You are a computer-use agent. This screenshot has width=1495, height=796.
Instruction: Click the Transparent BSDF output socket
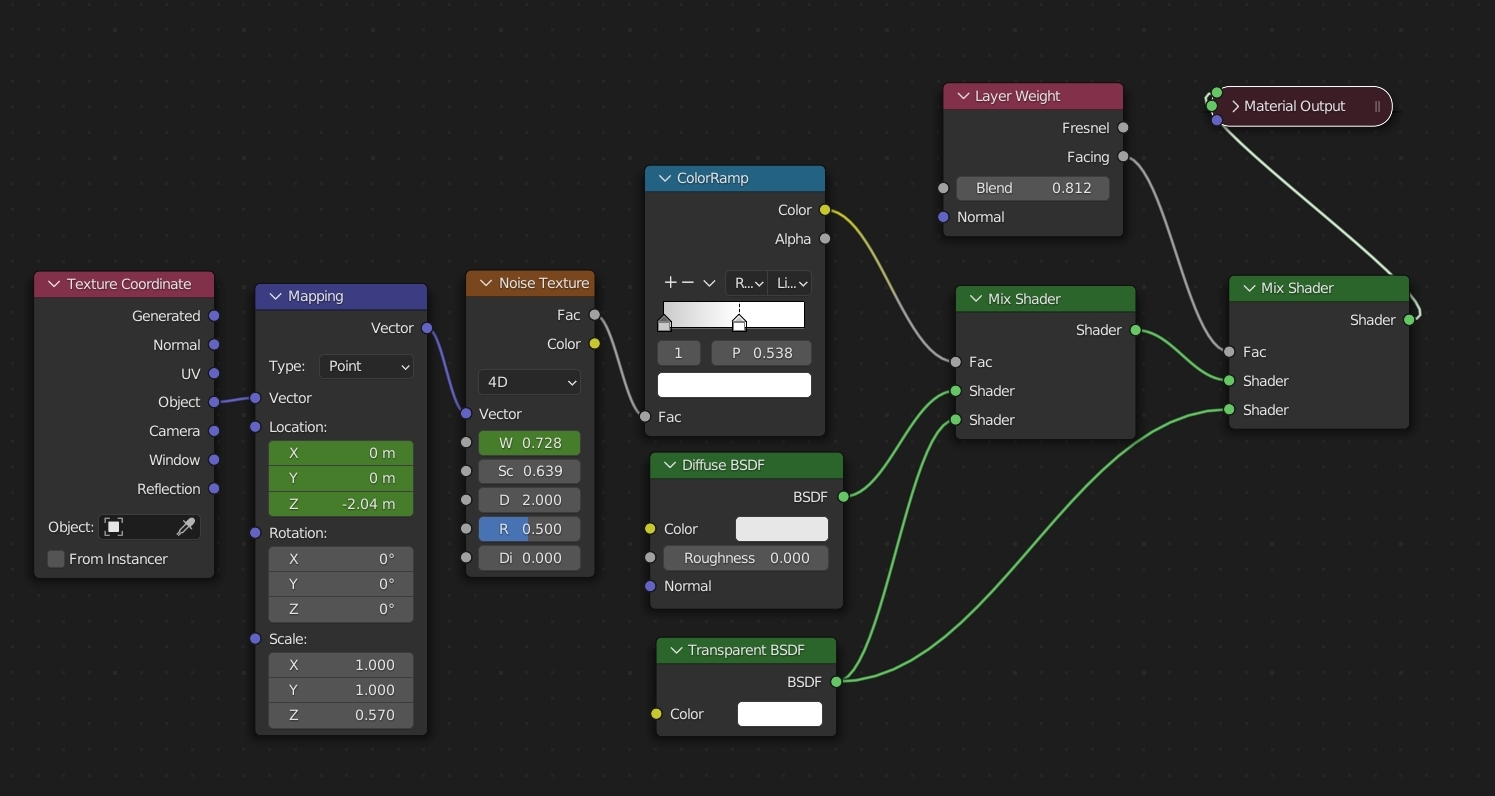click(836, 682)
